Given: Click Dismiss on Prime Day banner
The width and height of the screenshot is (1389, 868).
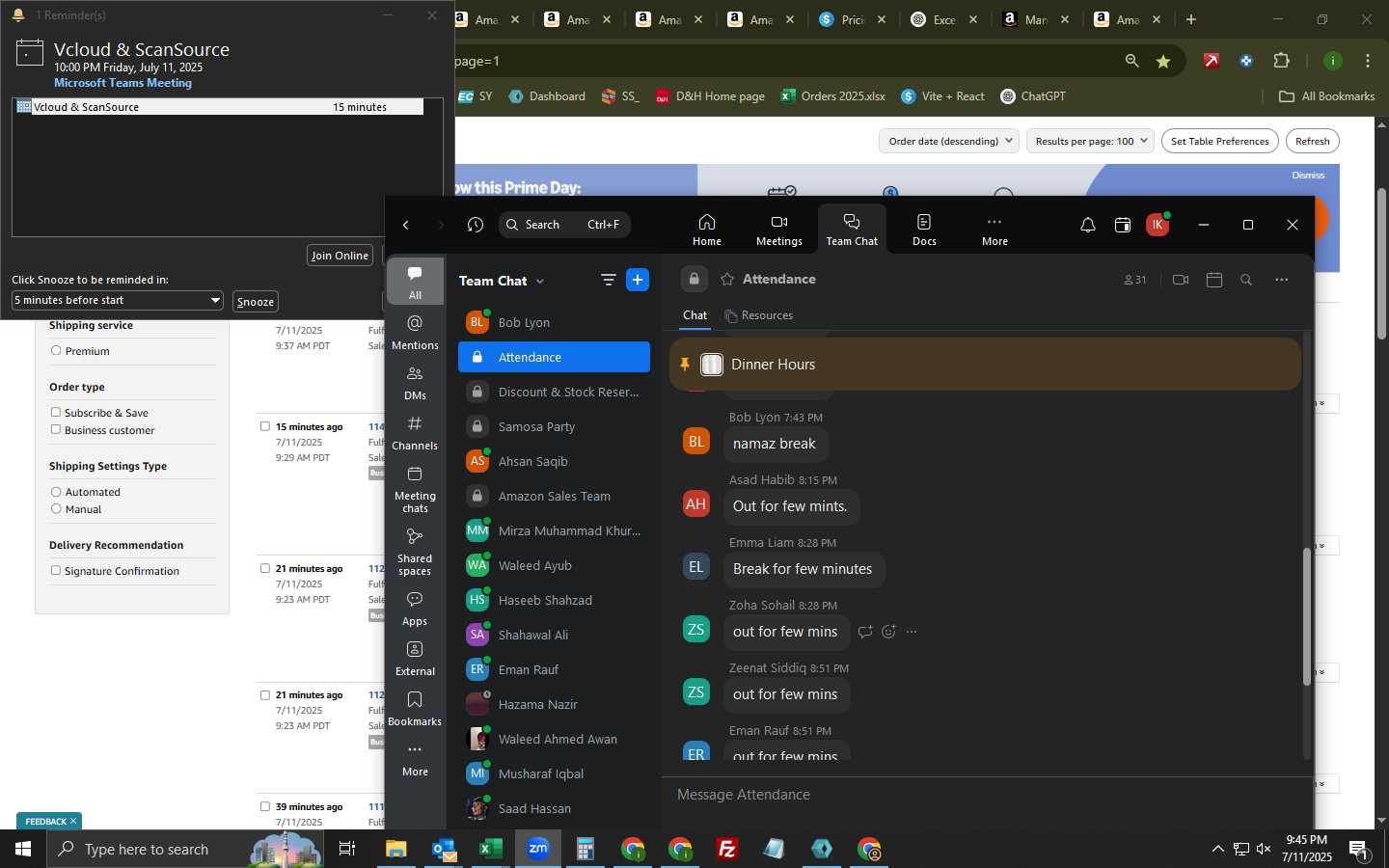Looking at the screenshot, I should coord(1308,176).
